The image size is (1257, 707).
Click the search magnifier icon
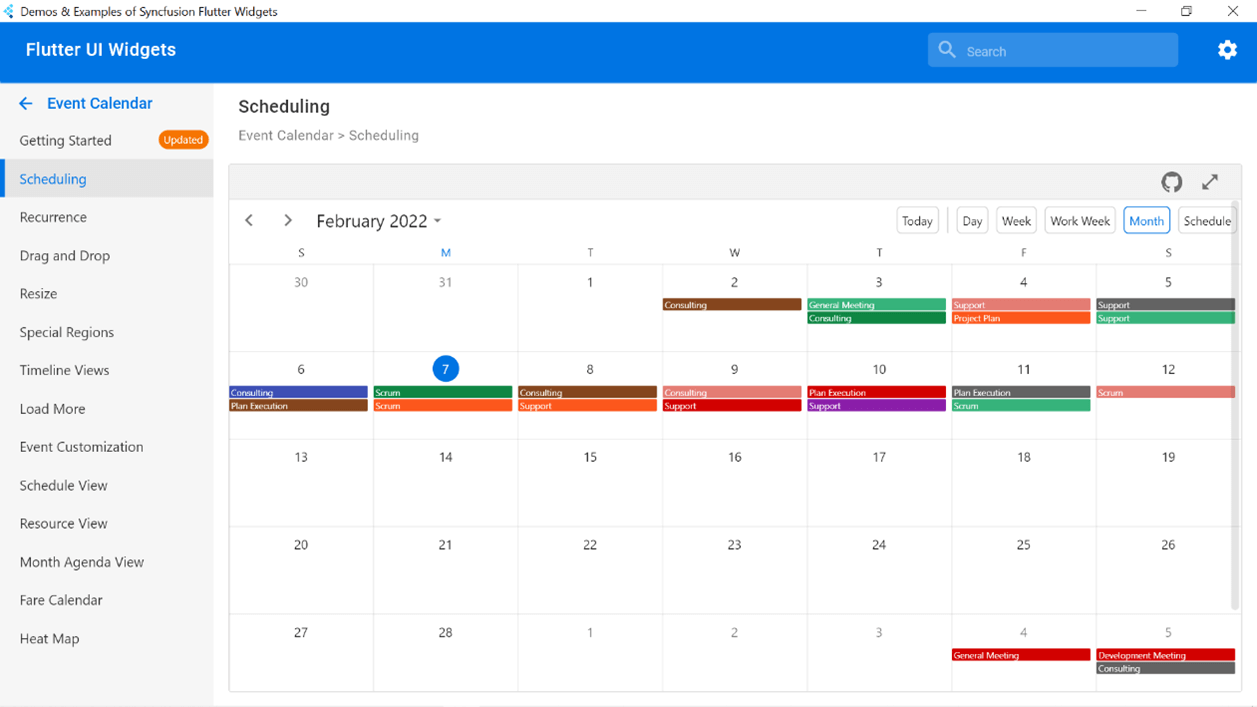(947, 50)
